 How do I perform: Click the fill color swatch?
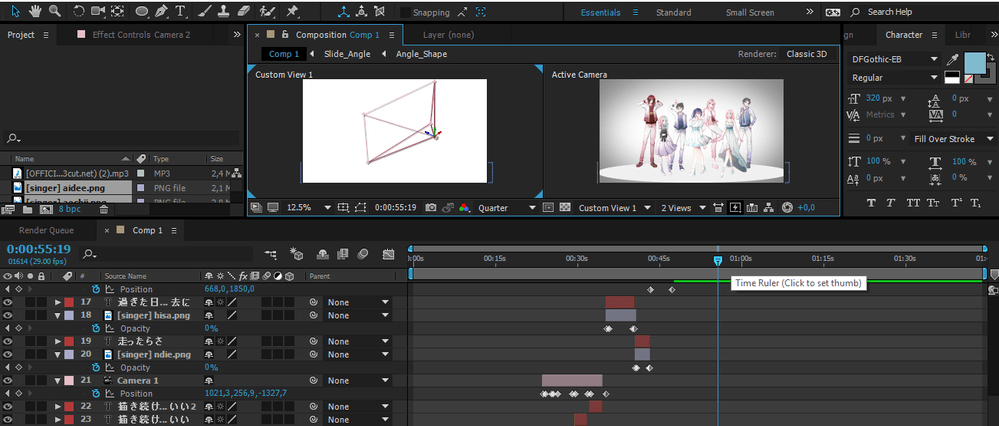point(974,63)
